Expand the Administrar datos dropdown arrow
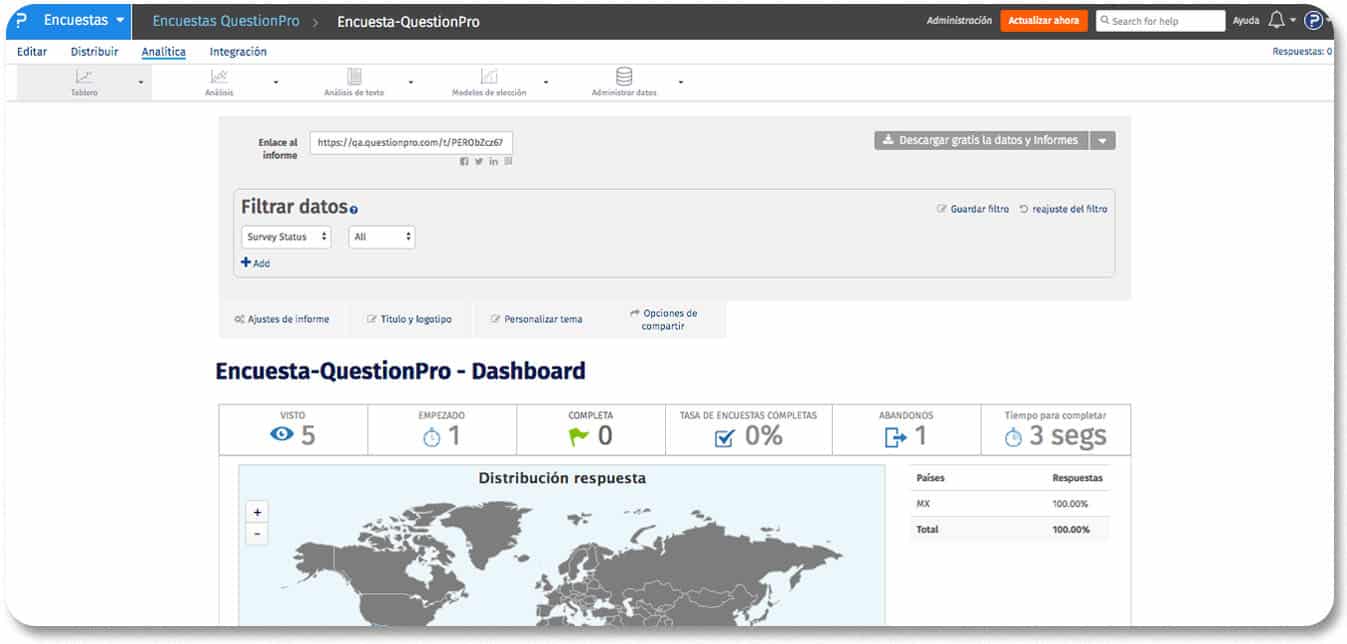 (x=681, y=82)
